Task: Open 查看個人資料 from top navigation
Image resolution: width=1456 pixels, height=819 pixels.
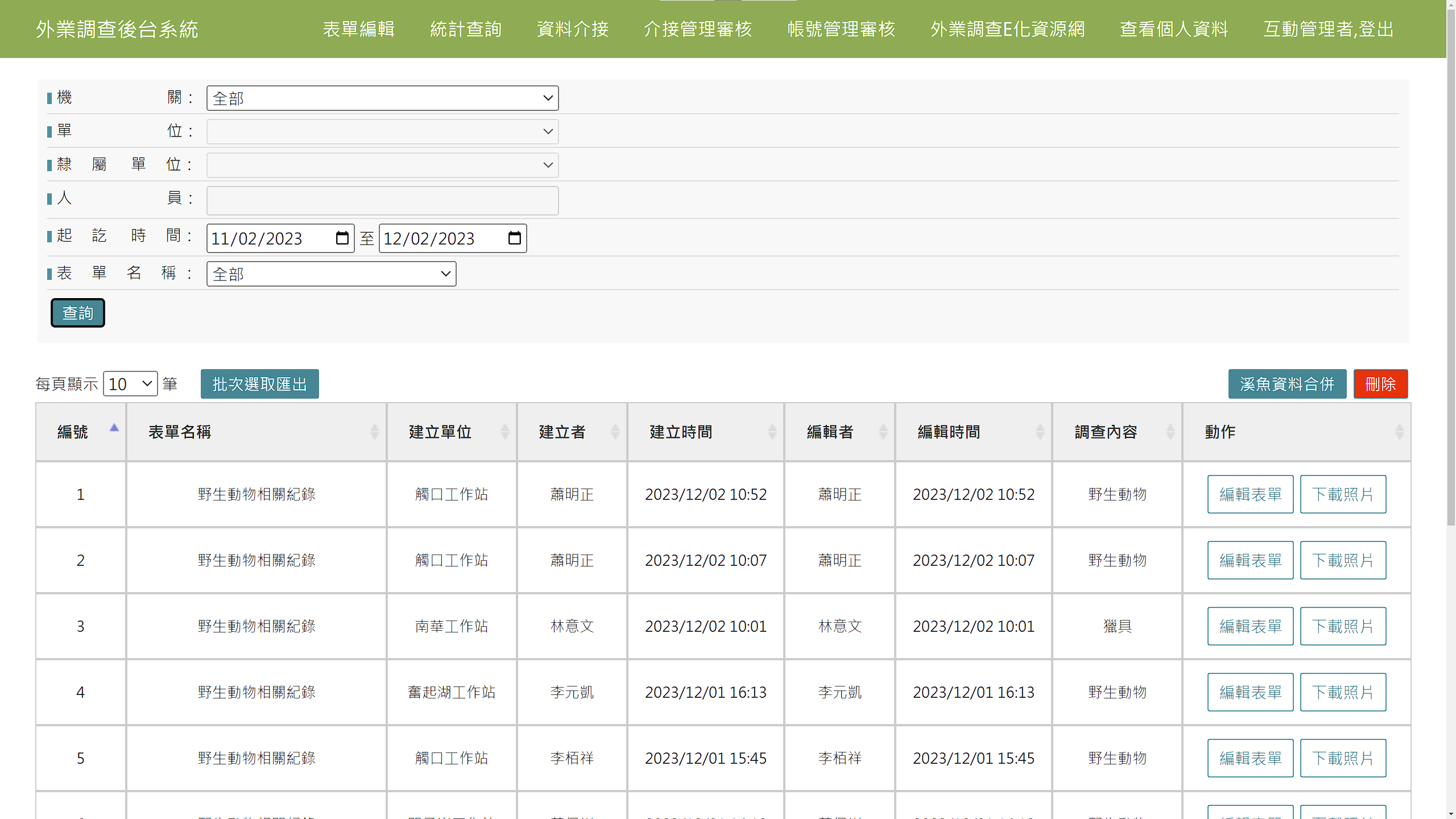Action: point(1173,29)
